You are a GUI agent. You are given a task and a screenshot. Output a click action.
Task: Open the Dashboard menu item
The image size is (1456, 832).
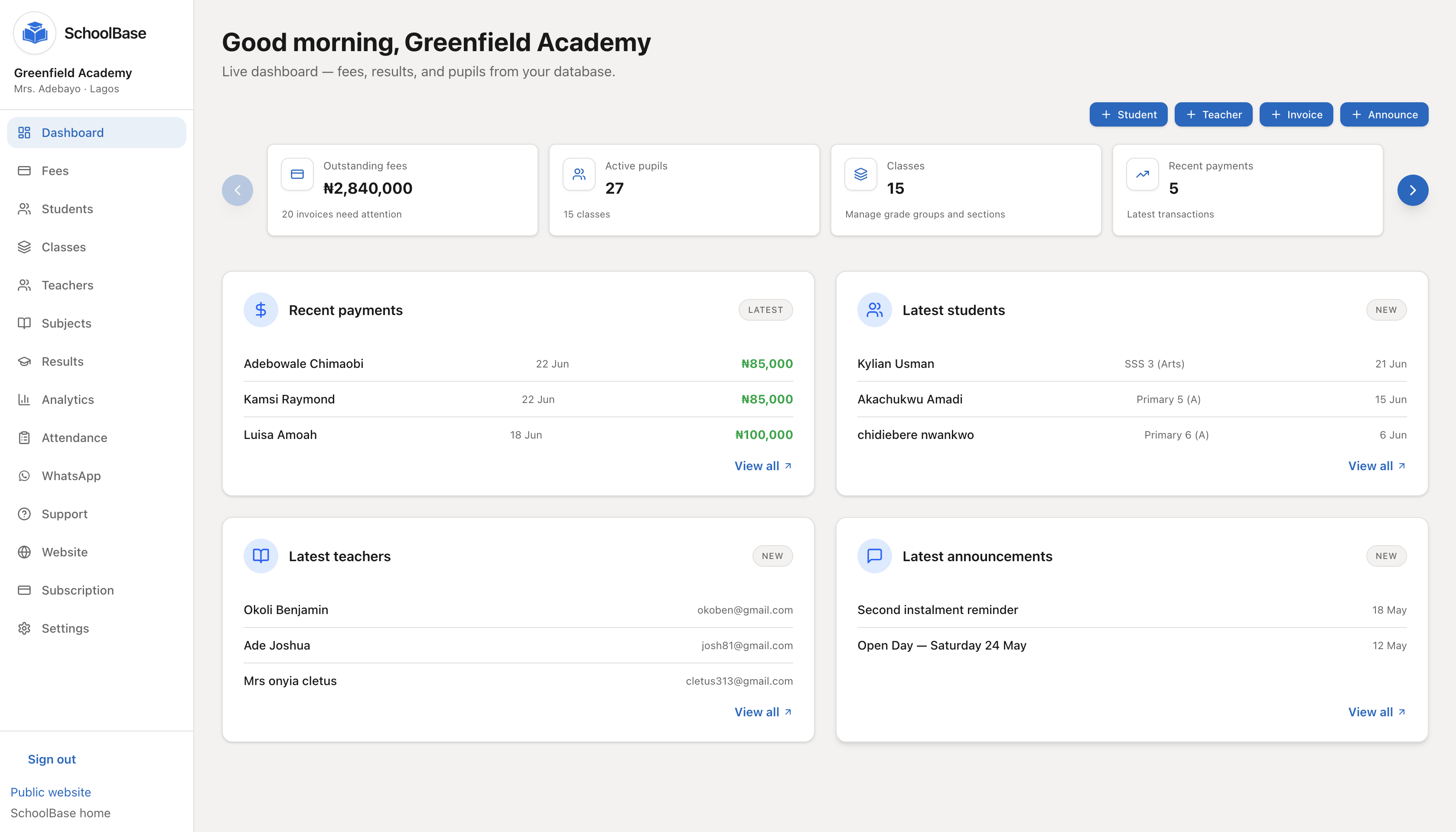pyautogui.click(x=97, y=133)
